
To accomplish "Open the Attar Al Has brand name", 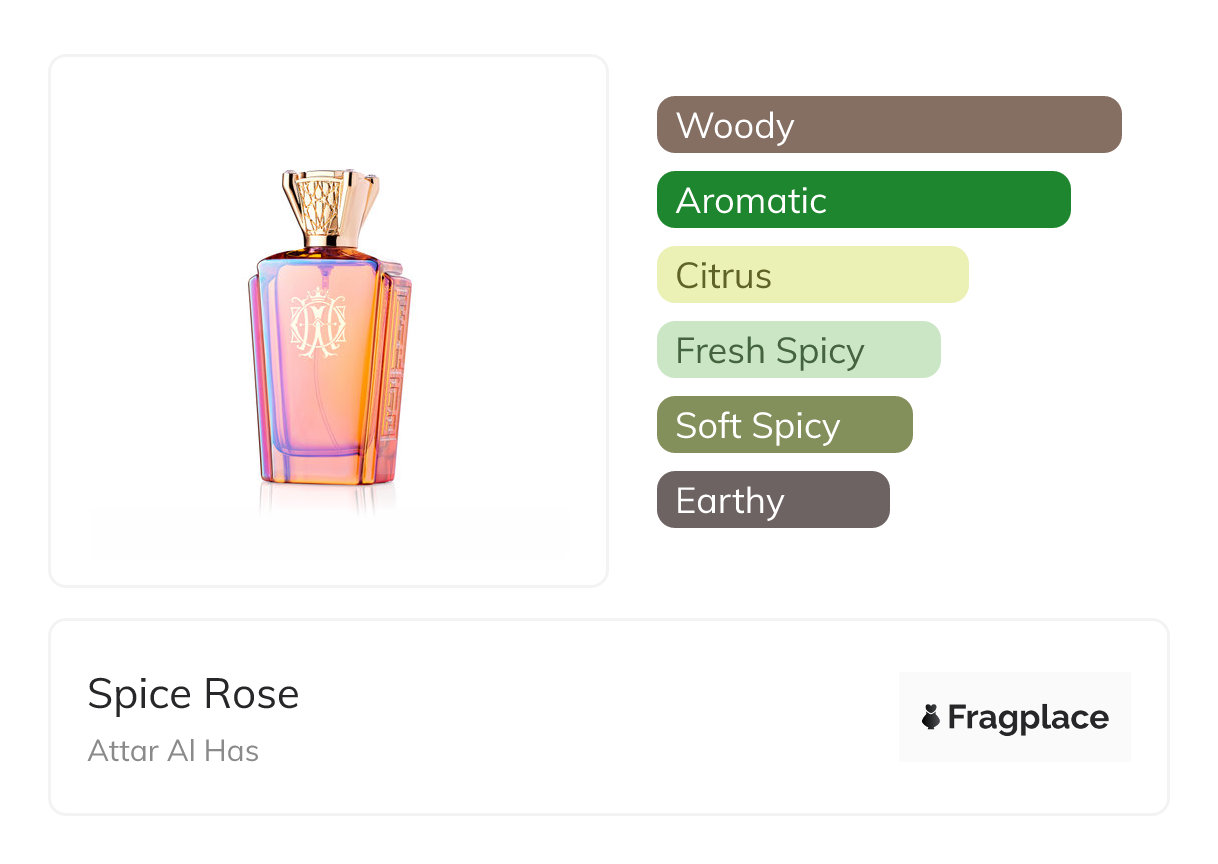I will point(173,750).
